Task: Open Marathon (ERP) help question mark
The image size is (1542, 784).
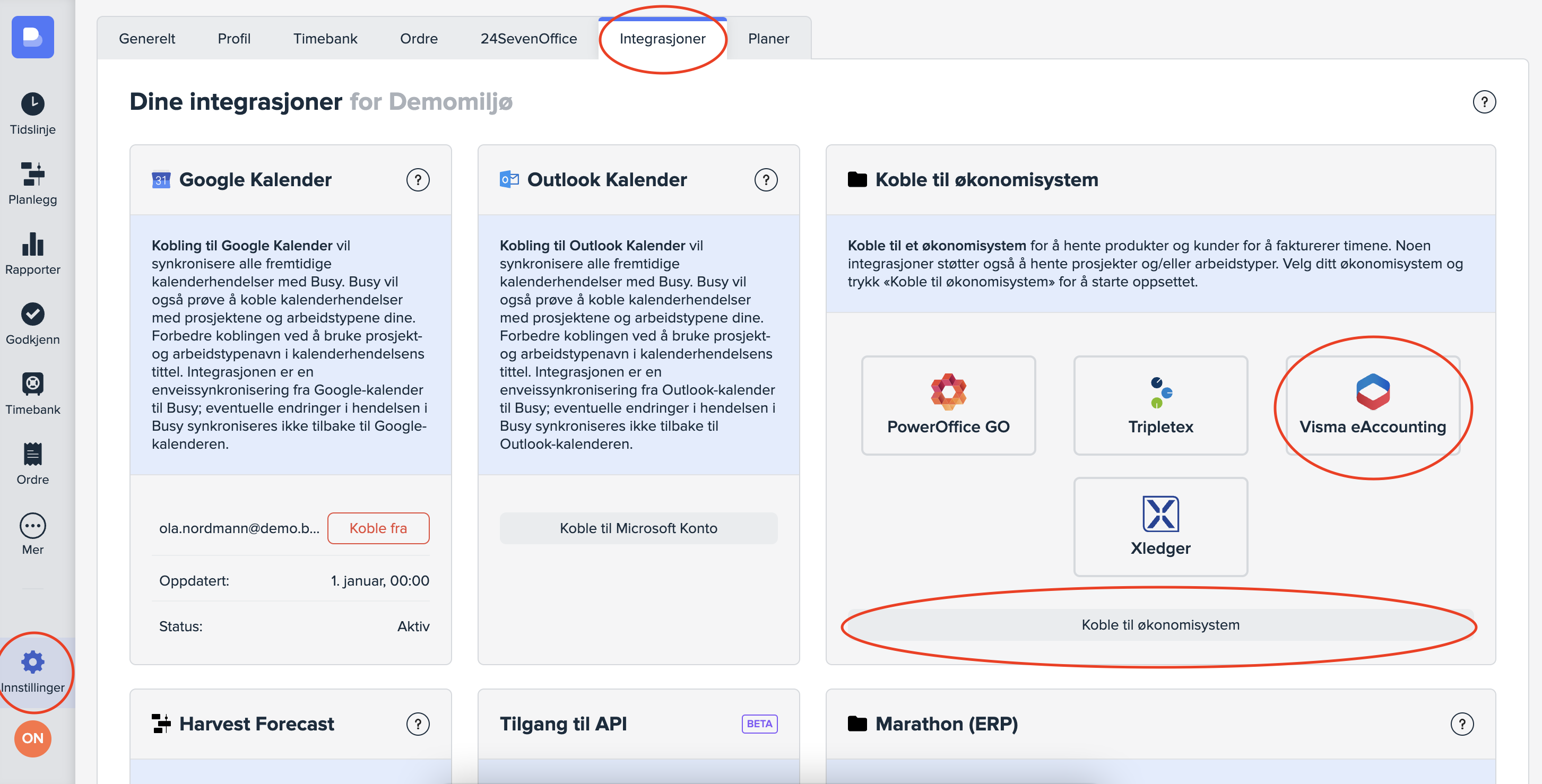Action: pyautogui.click(x=1461, y=724)
